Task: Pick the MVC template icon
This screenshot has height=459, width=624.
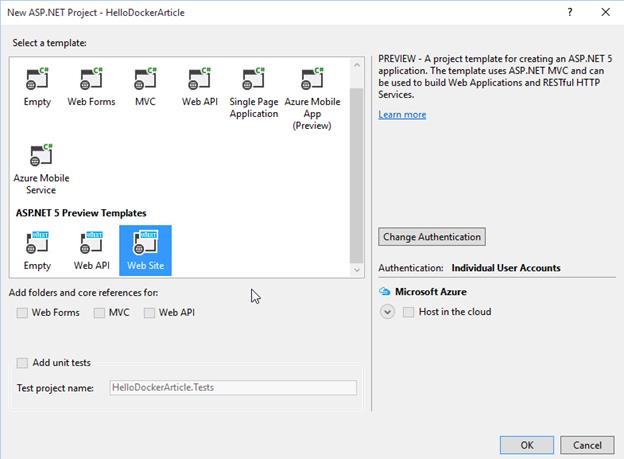Action: [145, 78]
